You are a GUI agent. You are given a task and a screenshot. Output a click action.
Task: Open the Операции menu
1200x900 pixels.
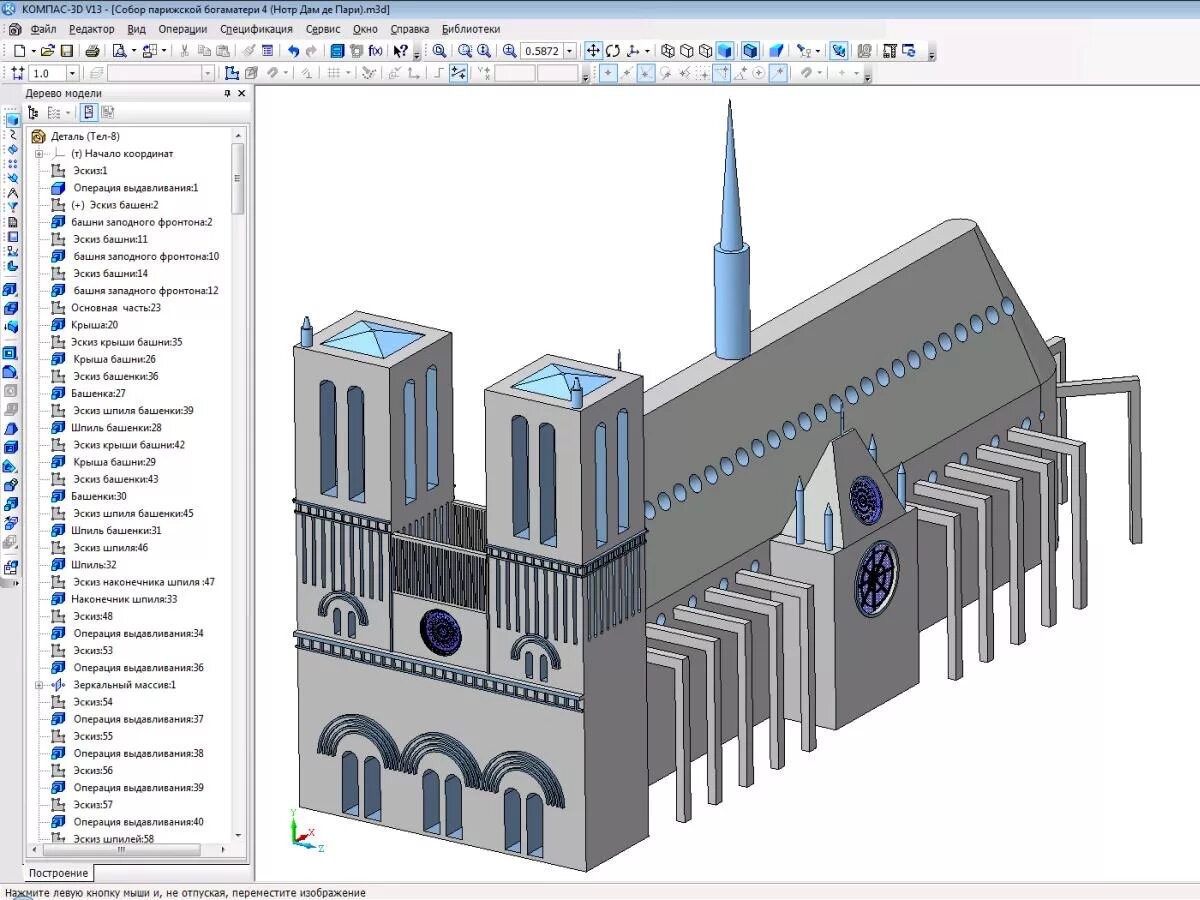tap(182, 29)
